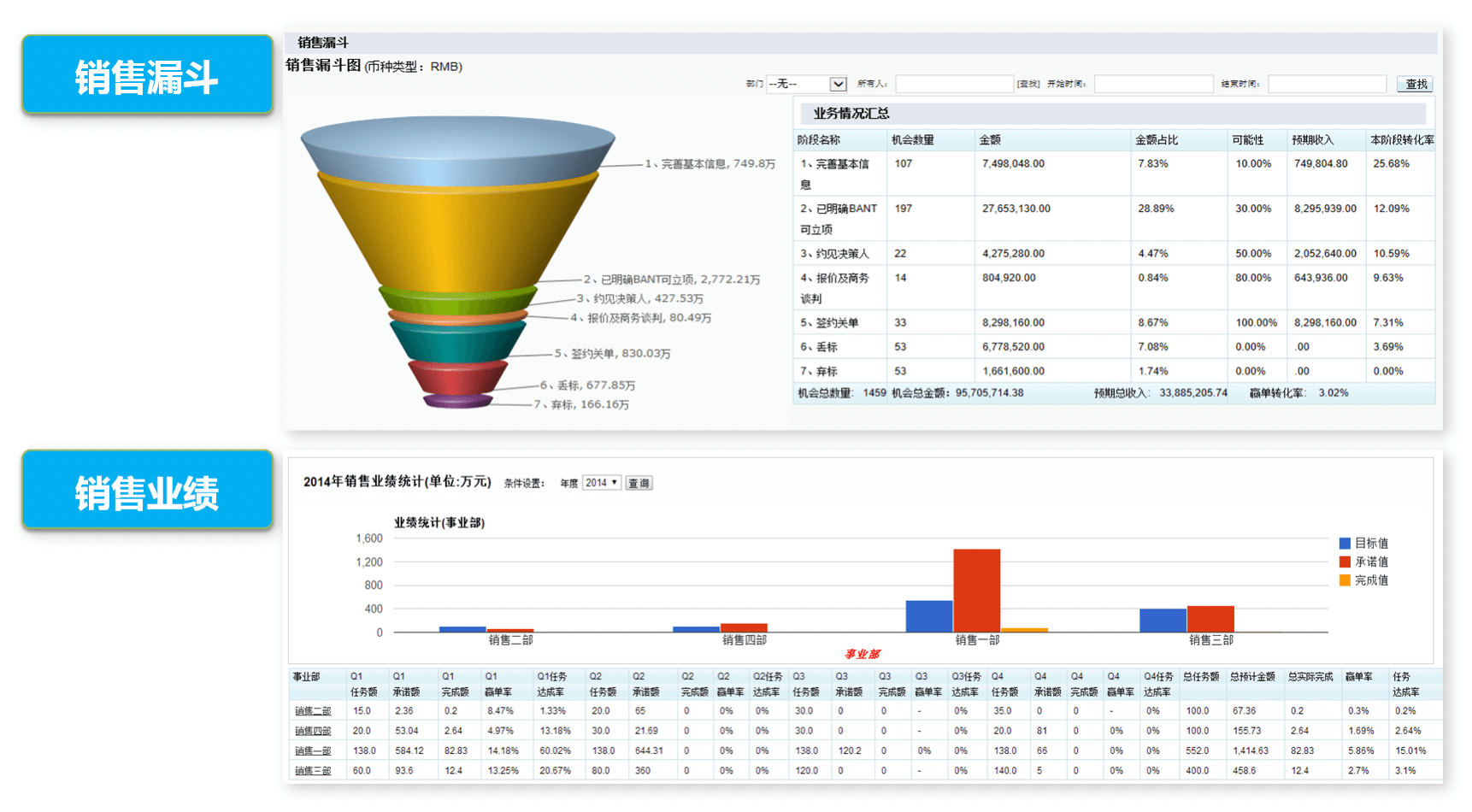Viewport: 1472px width, 812px height.
Task: Open the 年度 2014 year dropdown
Action: pyautogui.click(x=601, y=483)
